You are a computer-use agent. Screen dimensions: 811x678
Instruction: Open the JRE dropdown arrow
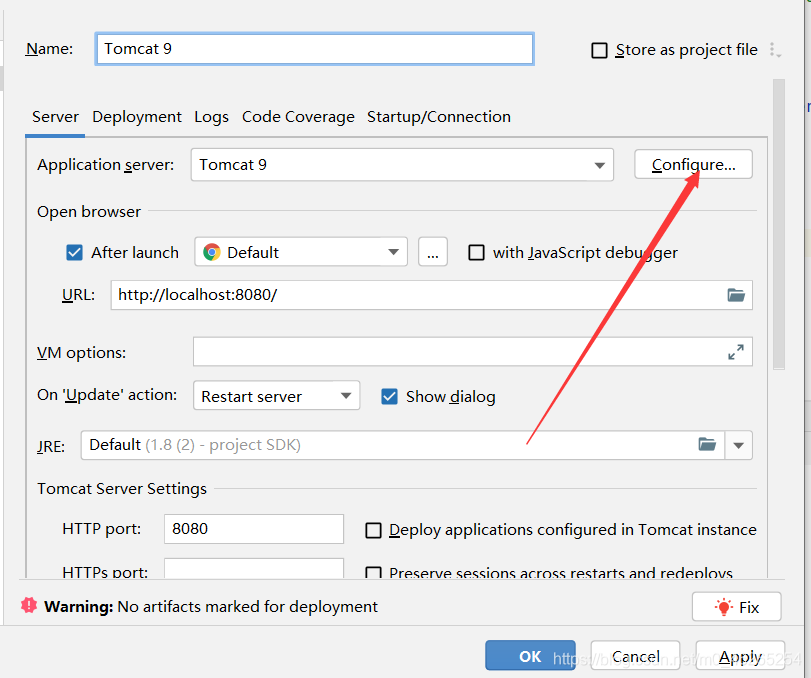pos(740,445)
